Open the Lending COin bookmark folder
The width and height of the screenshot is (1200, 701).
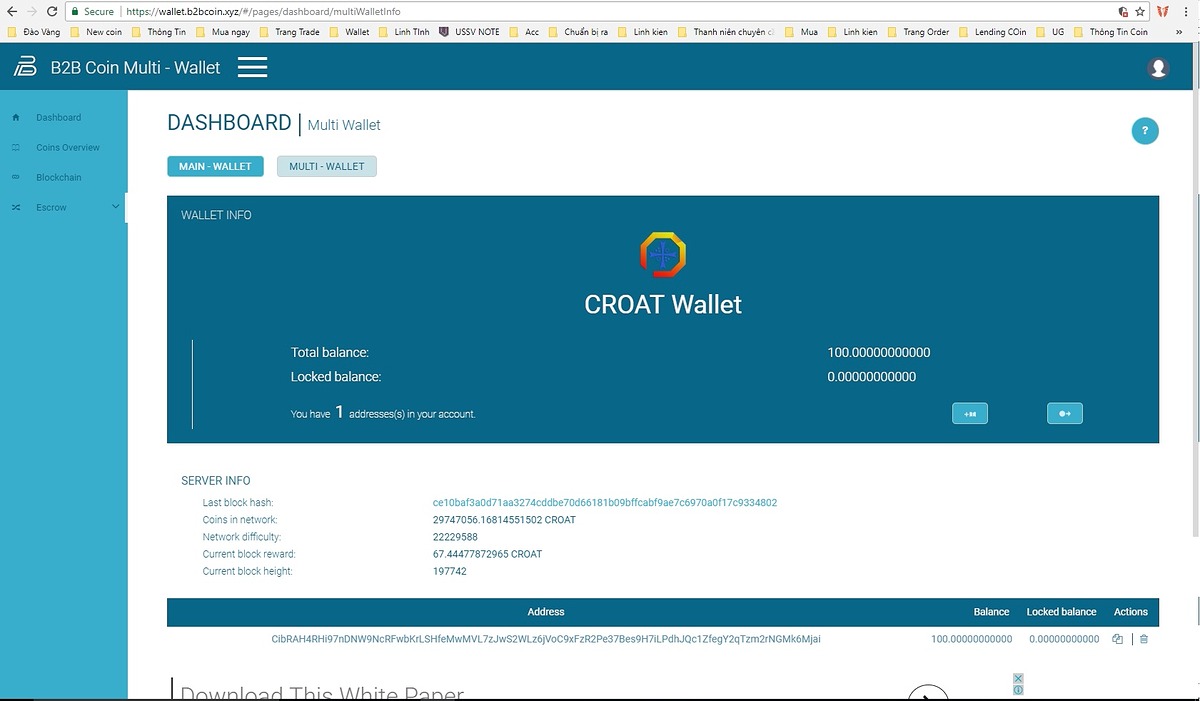click(991, 32)
